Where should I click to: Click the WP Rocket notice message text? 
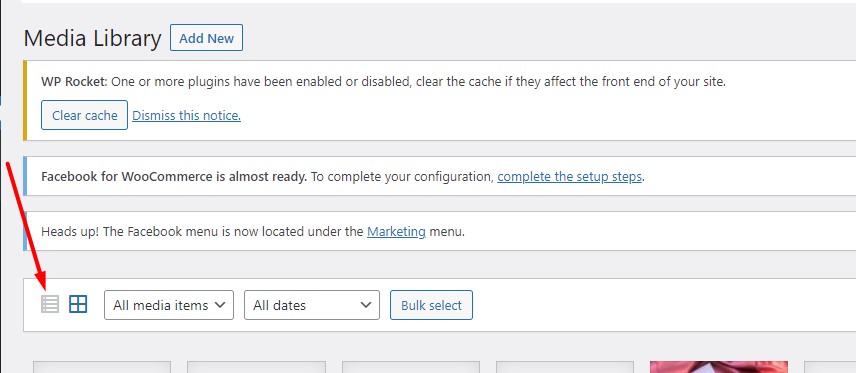[383, 82]
